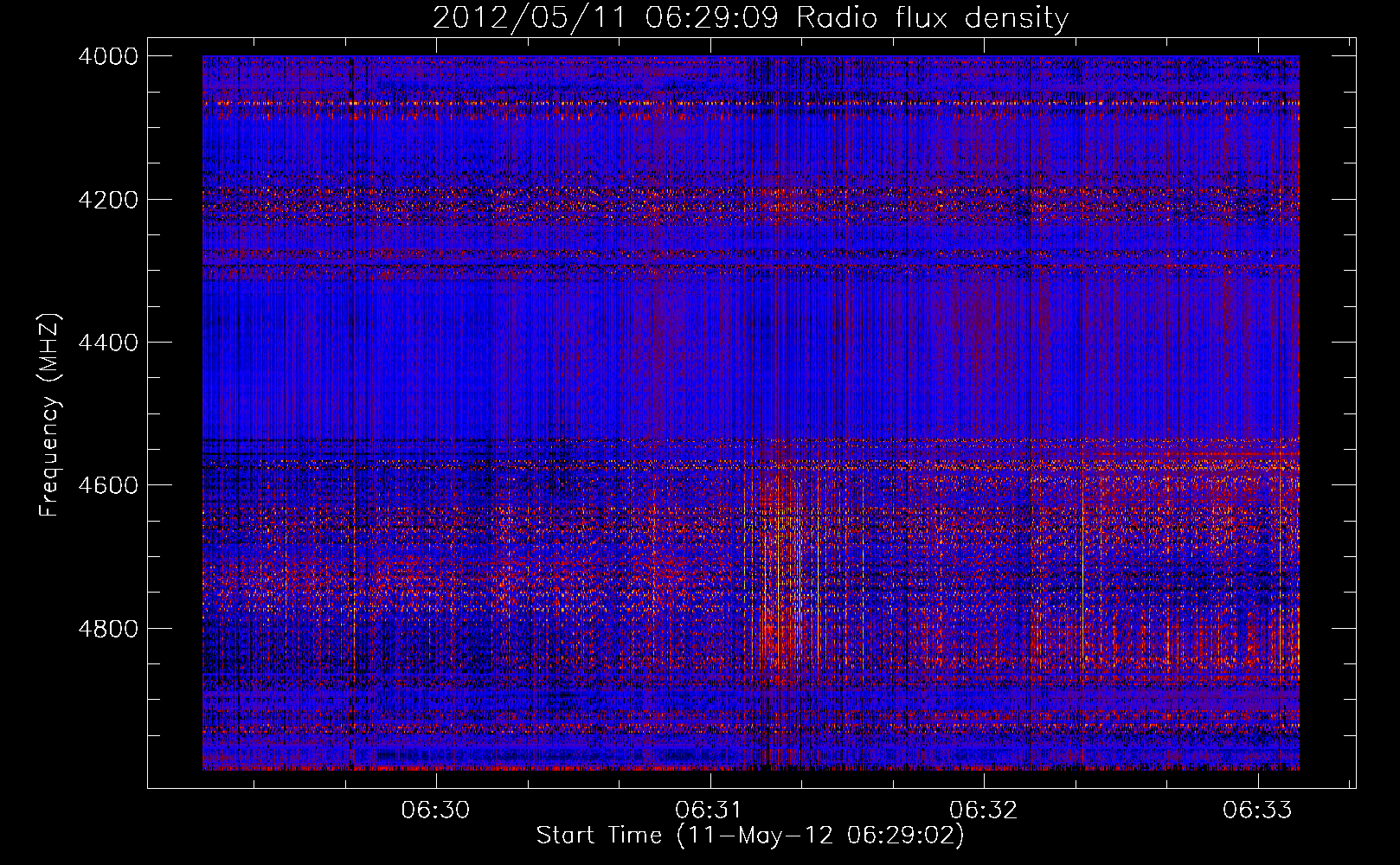The image size is (1400, 865).
Task: Select the 4400 frequency axis label
Action: pyautogui.click(x=108, y=343)
